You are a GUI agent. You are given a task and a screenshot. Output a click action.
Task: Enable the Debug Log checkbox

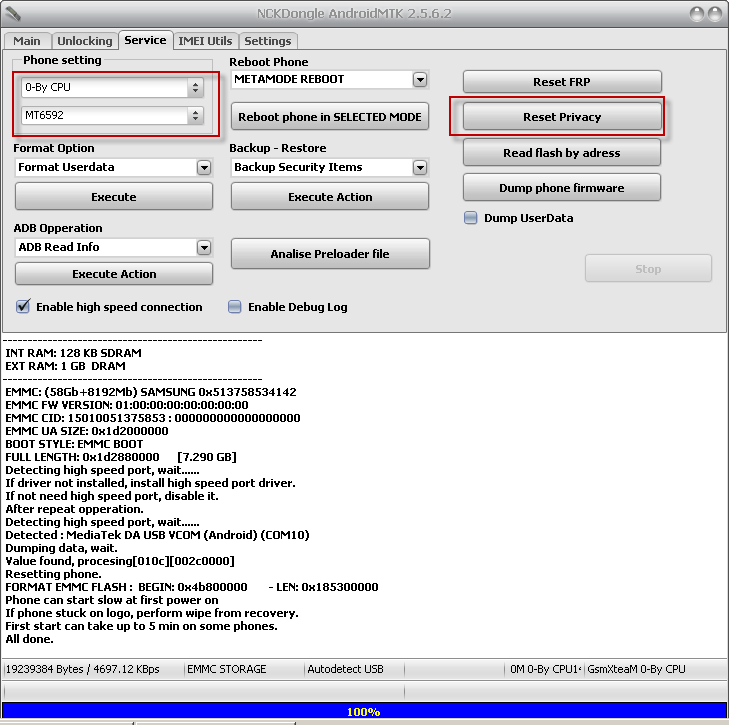tap(235, 307)
